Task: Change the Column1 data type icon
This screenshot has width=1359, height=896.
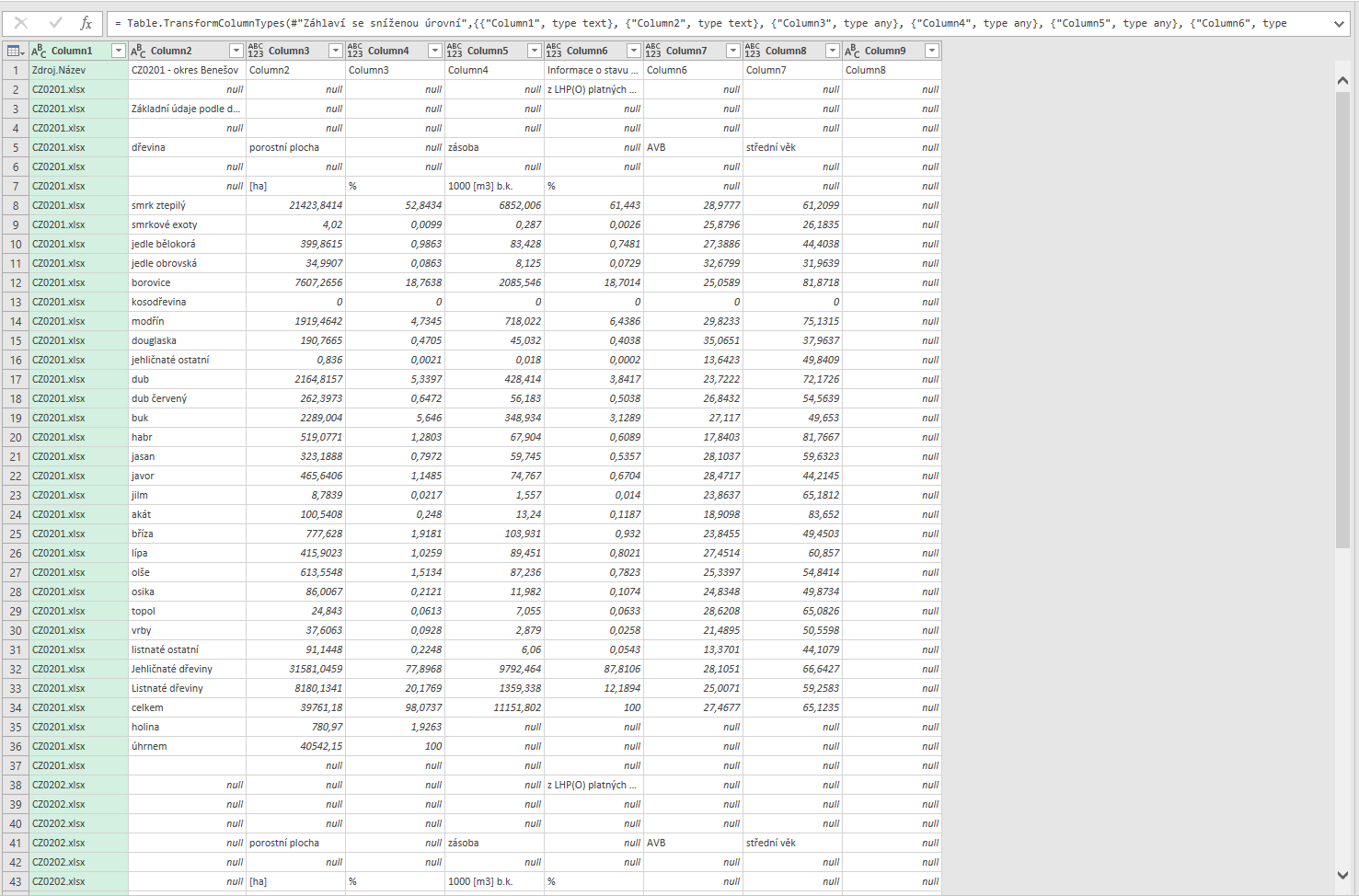Action: pos(39,51)
